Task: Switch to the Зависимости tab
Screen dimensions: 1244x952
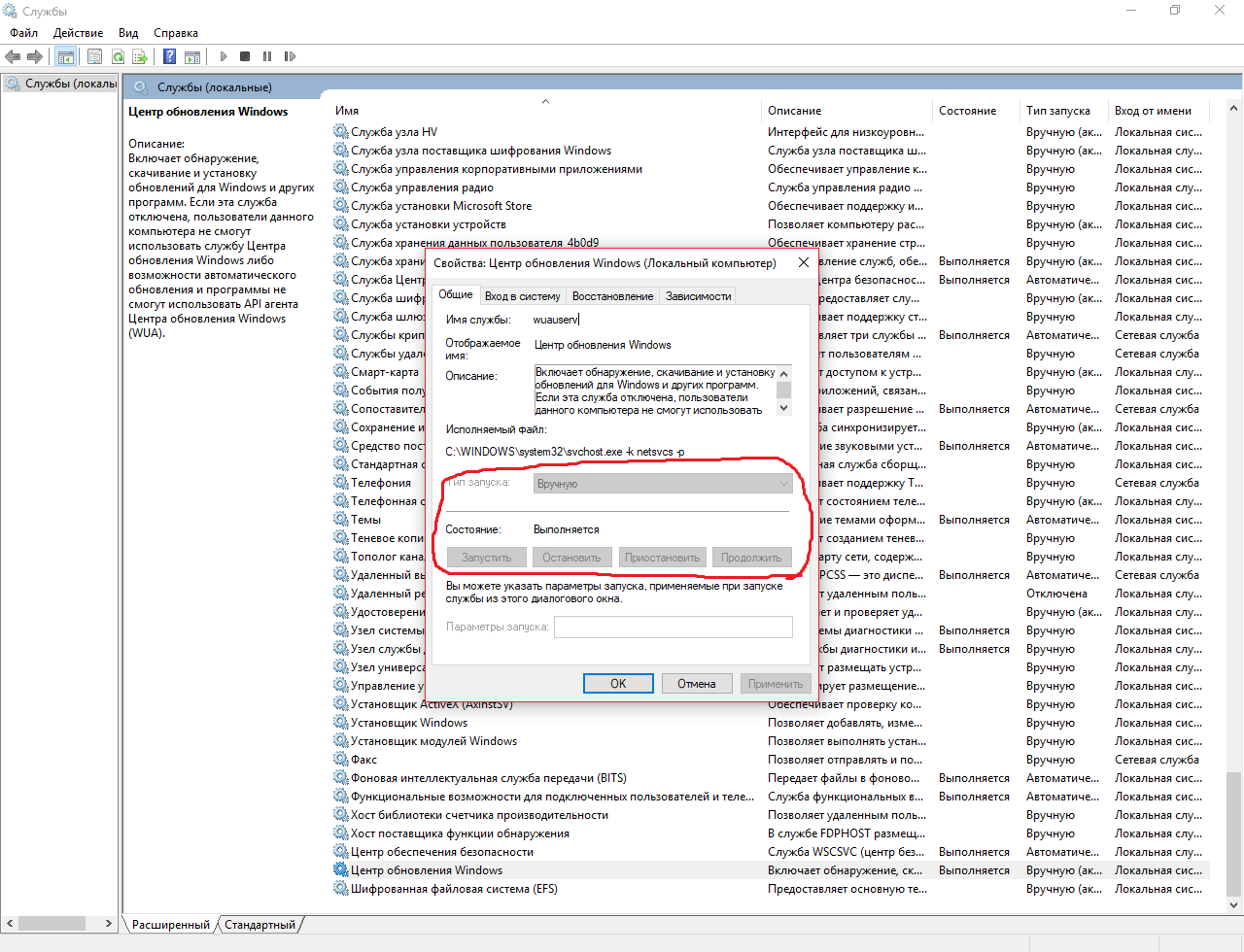Action: (698, 296)
